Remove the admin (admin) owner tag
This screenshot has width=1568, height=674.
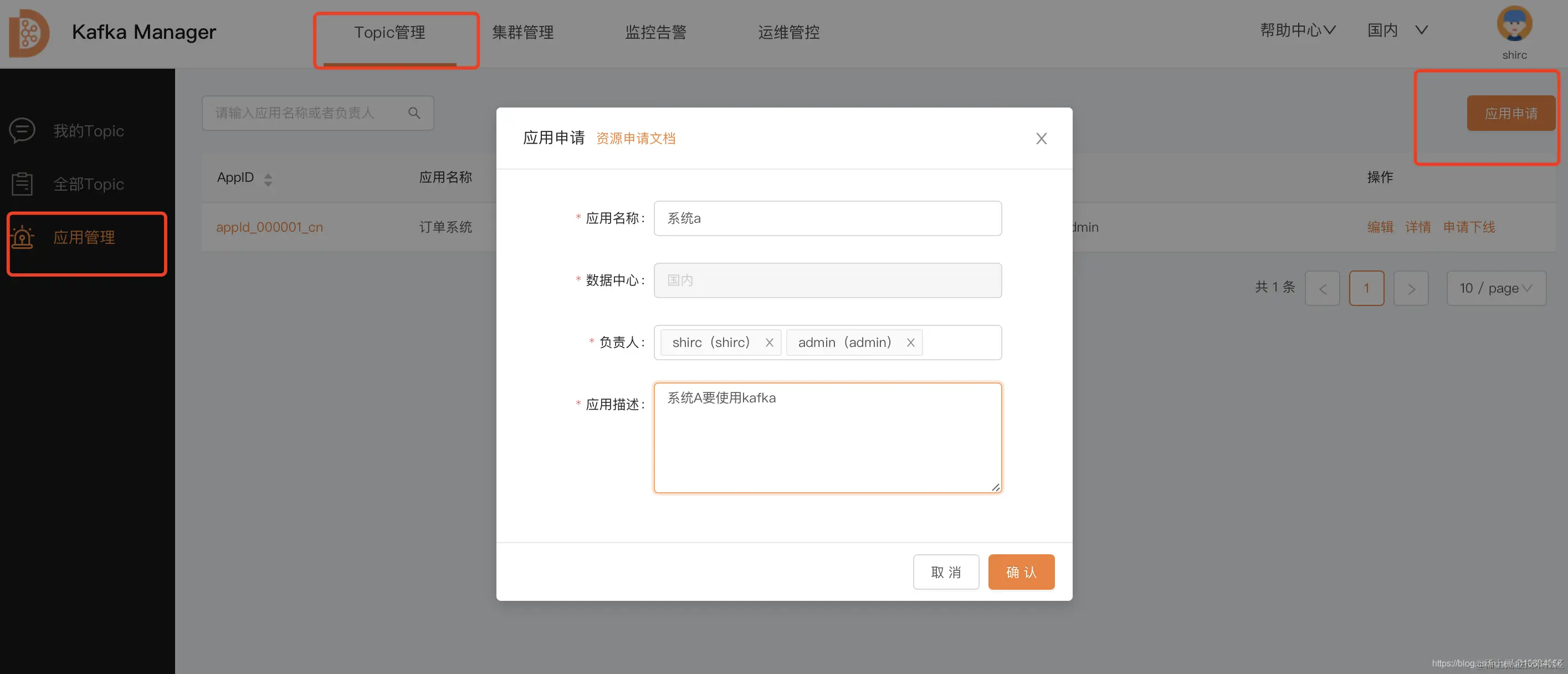[911, 342]
